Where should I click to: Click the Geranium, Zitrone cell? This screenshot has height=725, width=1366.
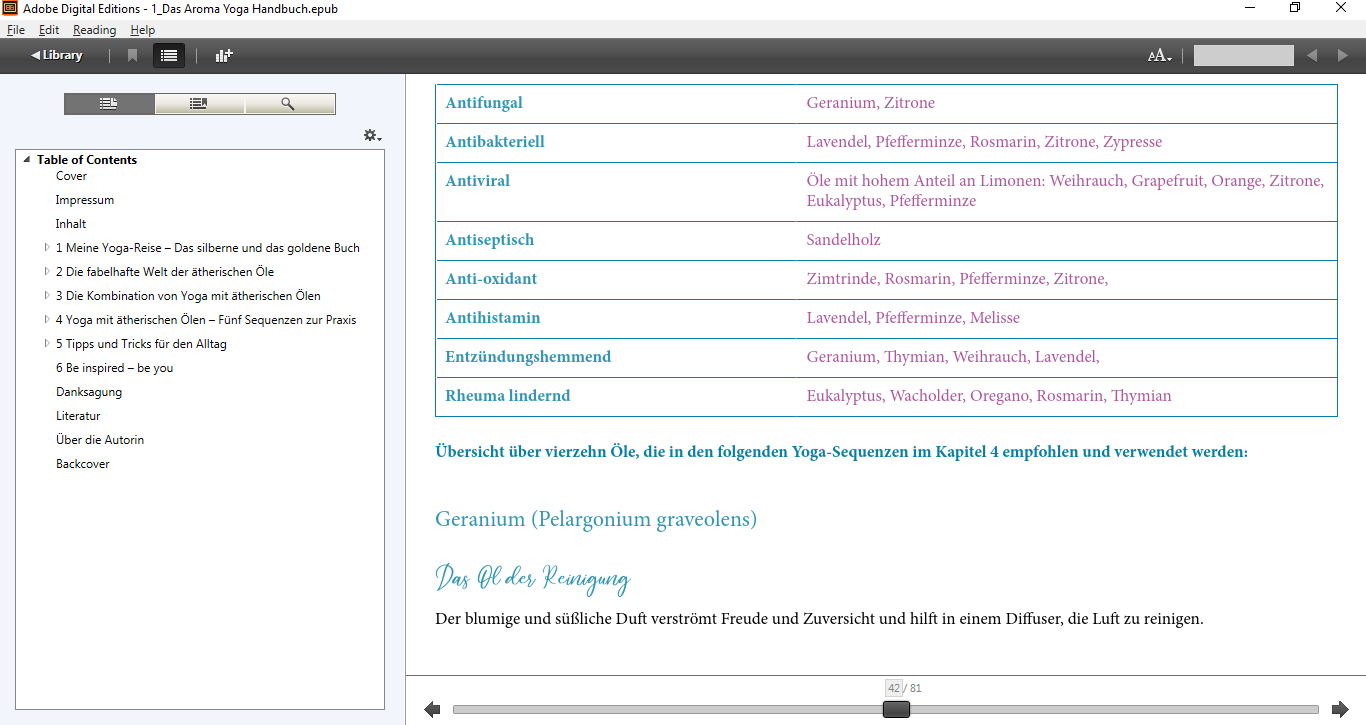[1067, 104]
